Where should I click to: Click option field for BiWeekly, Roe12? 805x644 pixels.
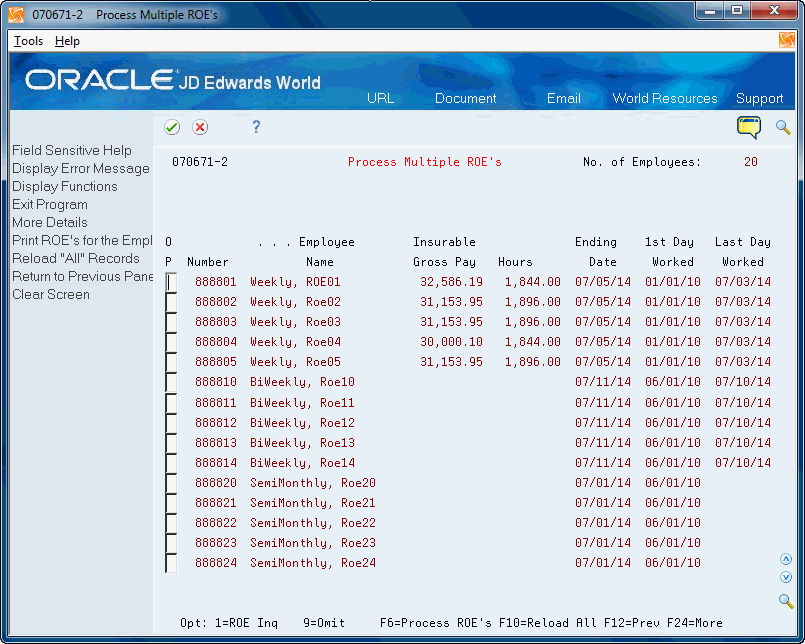click(171, 423)
